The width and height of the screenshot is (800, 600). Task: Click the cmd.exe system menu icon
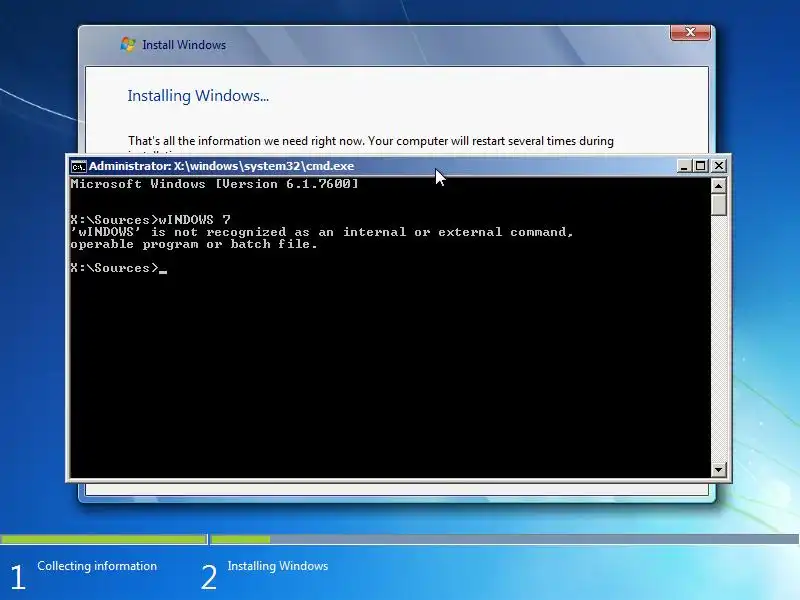79,166
